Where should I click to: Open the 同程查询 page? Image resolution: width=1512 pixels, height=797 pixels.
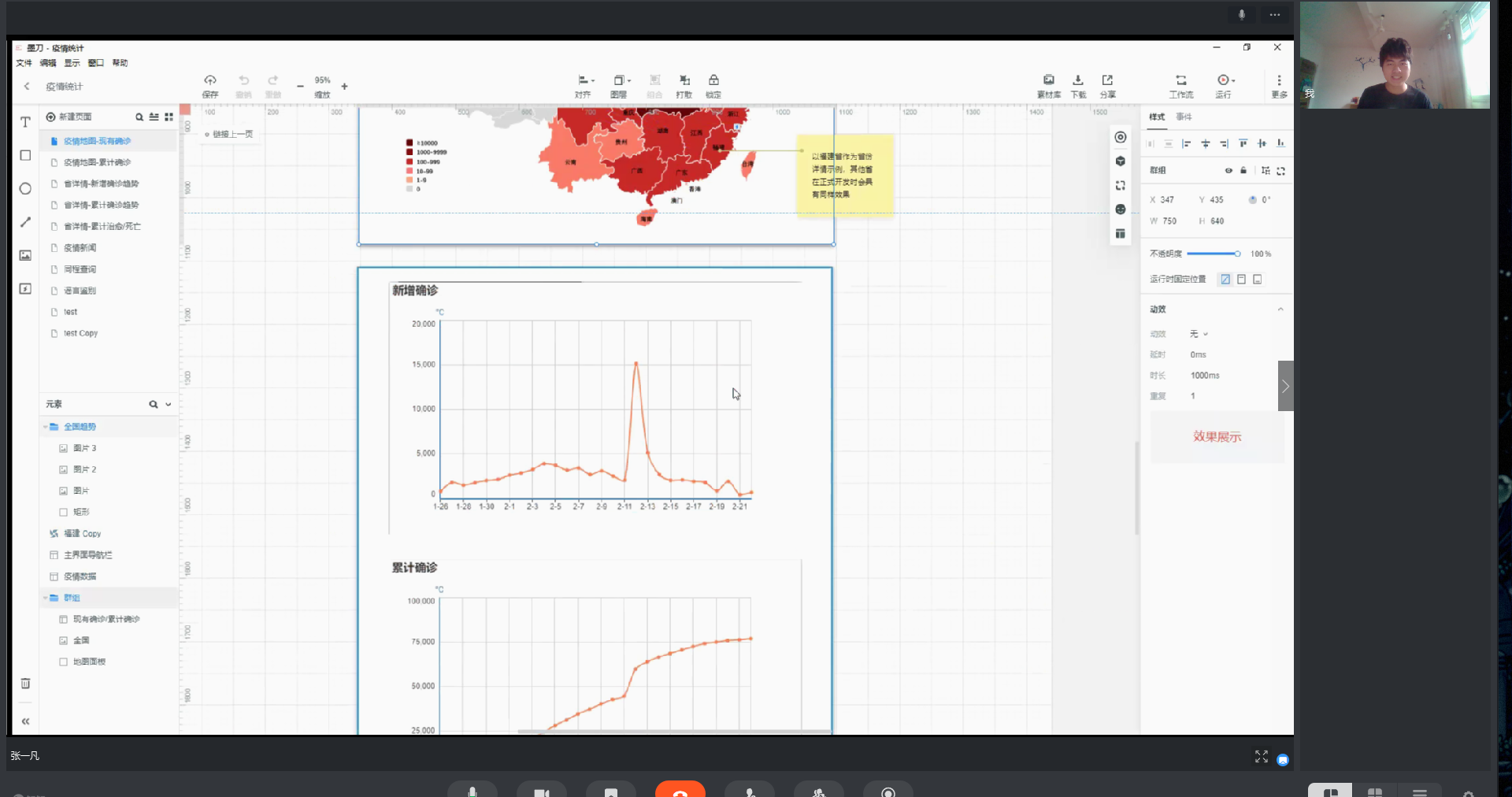click(80, 269)
